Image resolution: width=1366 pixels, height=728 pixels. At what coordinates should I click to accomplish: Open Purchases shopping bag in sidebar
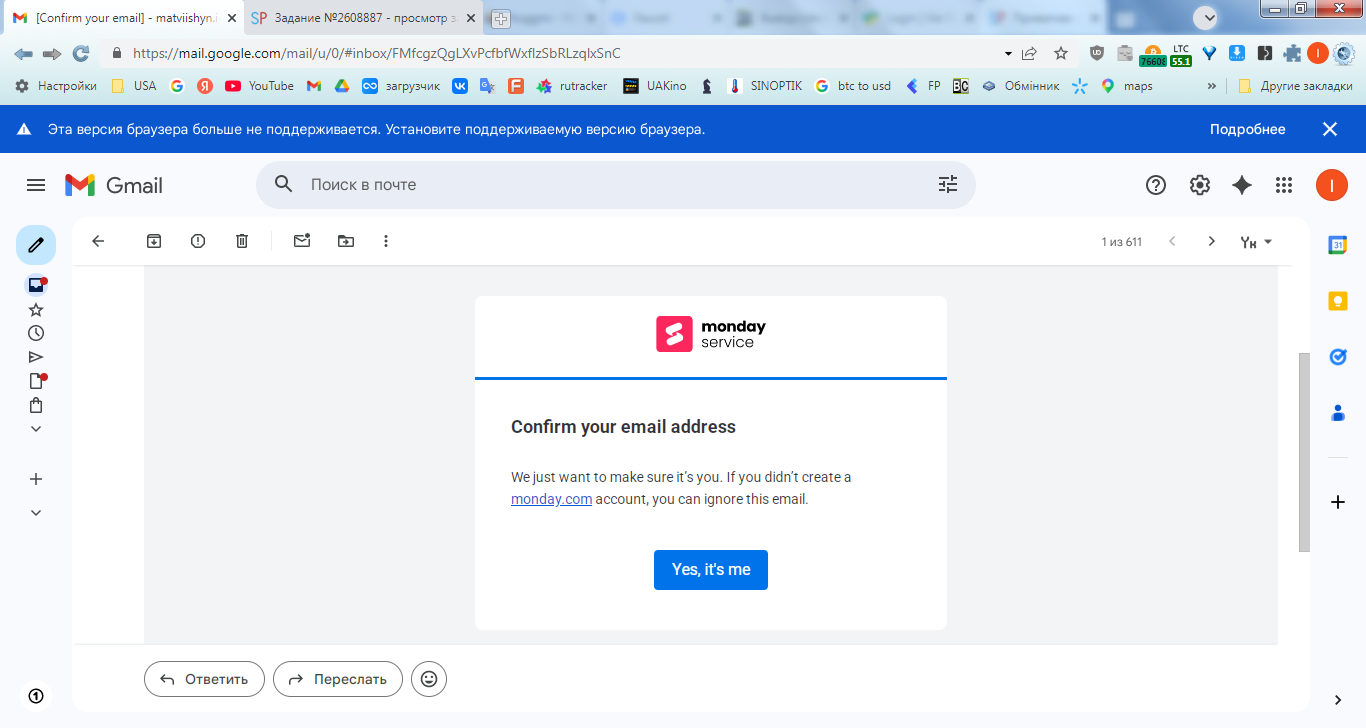36,405
